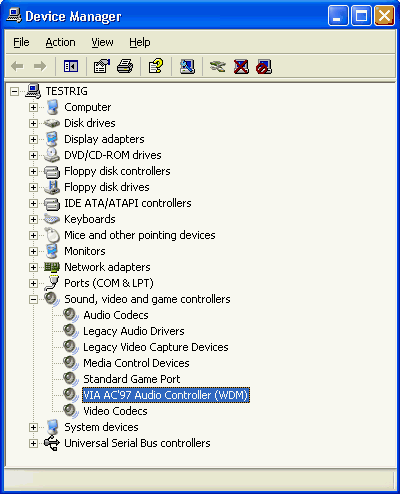Click the Properties toolbar icon
The height and width of the screenshot is (494, 400).
[x=102, y=66]
